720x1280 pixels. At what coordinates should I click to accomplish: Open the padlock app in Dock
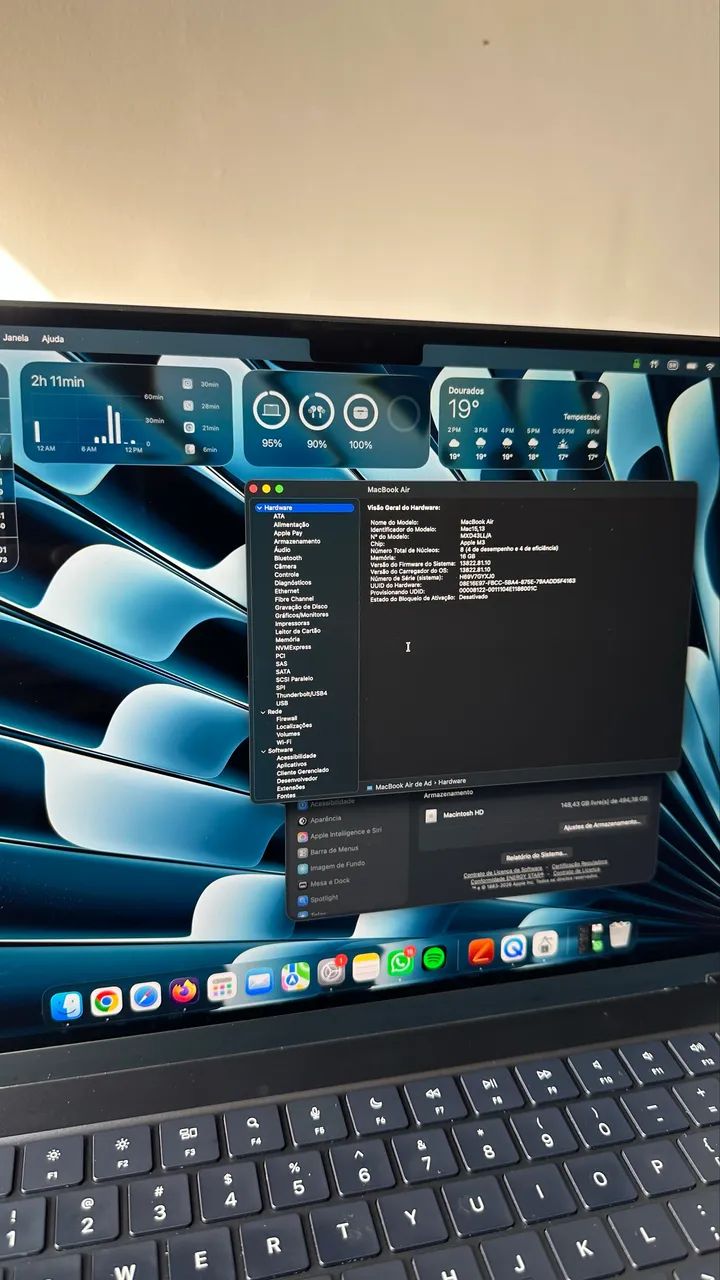[545, 943]
